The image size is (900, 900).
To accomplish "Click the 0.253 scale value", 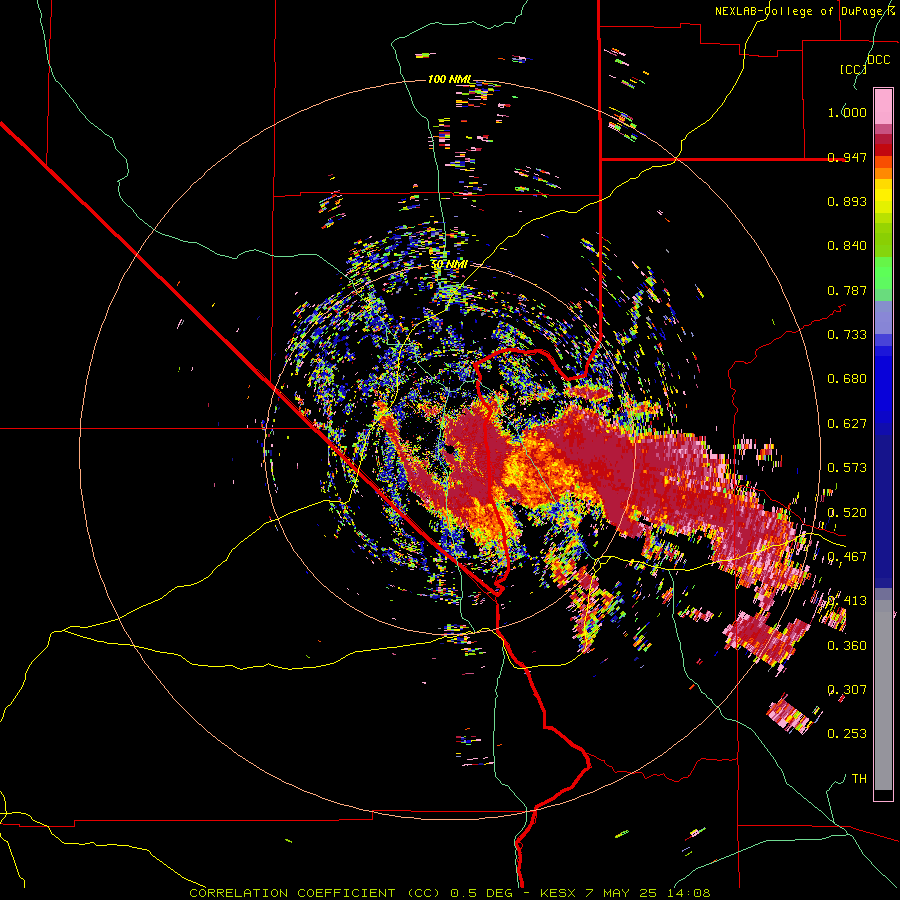I will (x=847, y=734).
